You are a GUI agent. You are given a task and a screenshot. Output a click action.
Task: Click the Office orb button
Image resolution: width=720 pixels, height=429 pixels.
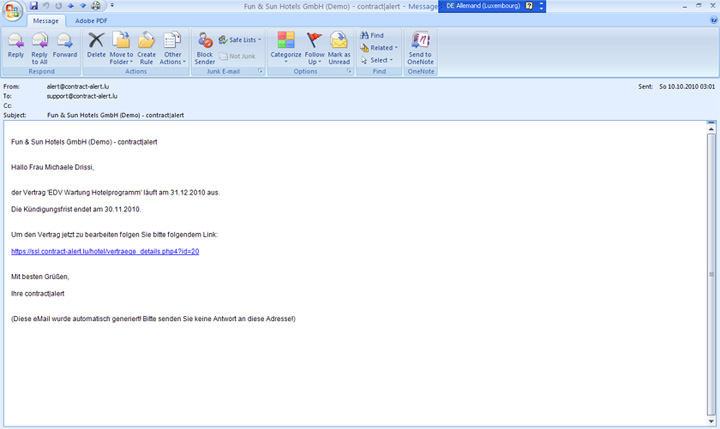pos(12,10)
